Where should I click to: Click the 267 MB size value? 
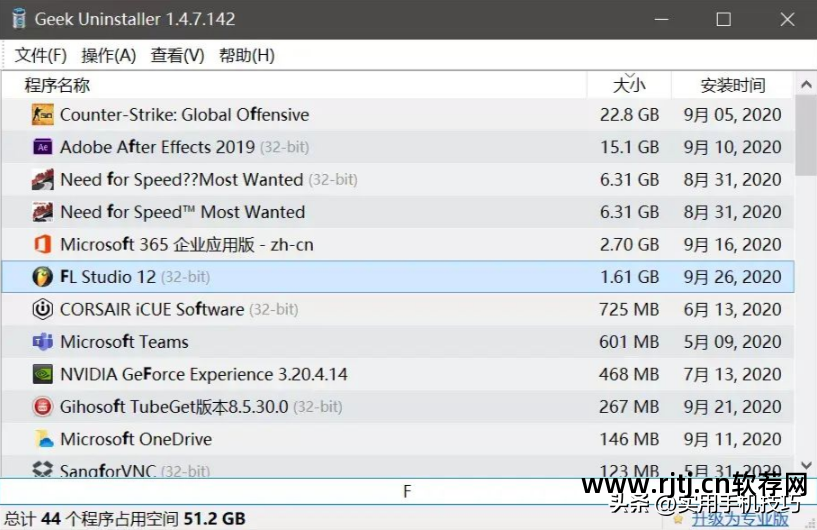tap(629, 406)
